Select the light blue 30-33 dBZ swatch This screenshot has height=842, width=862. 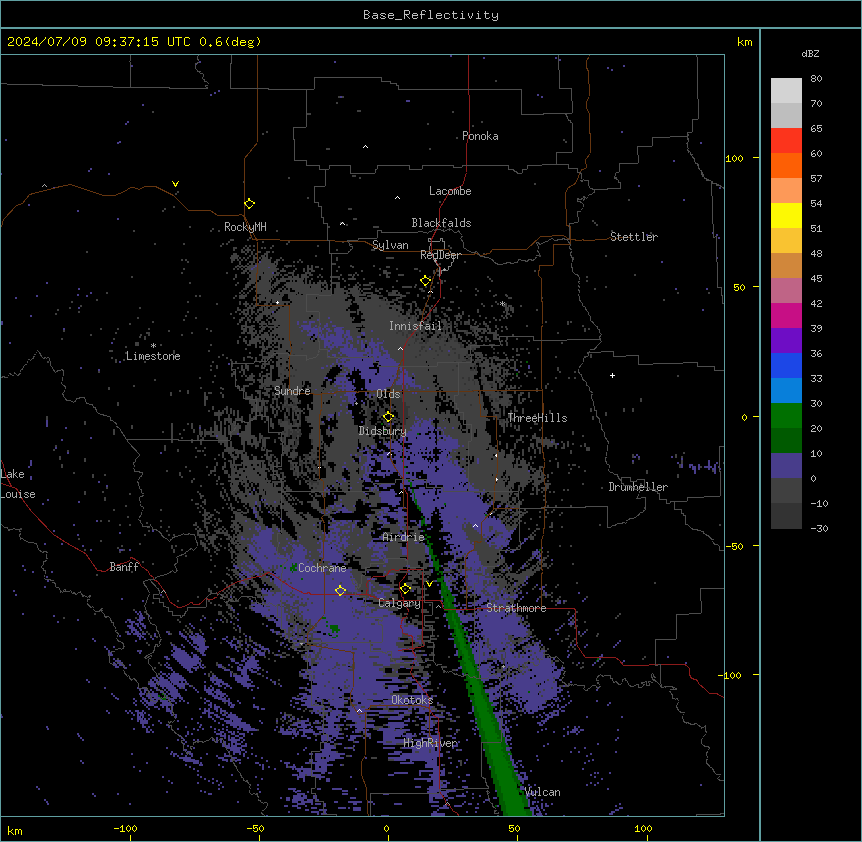click(x=786, y=391)
